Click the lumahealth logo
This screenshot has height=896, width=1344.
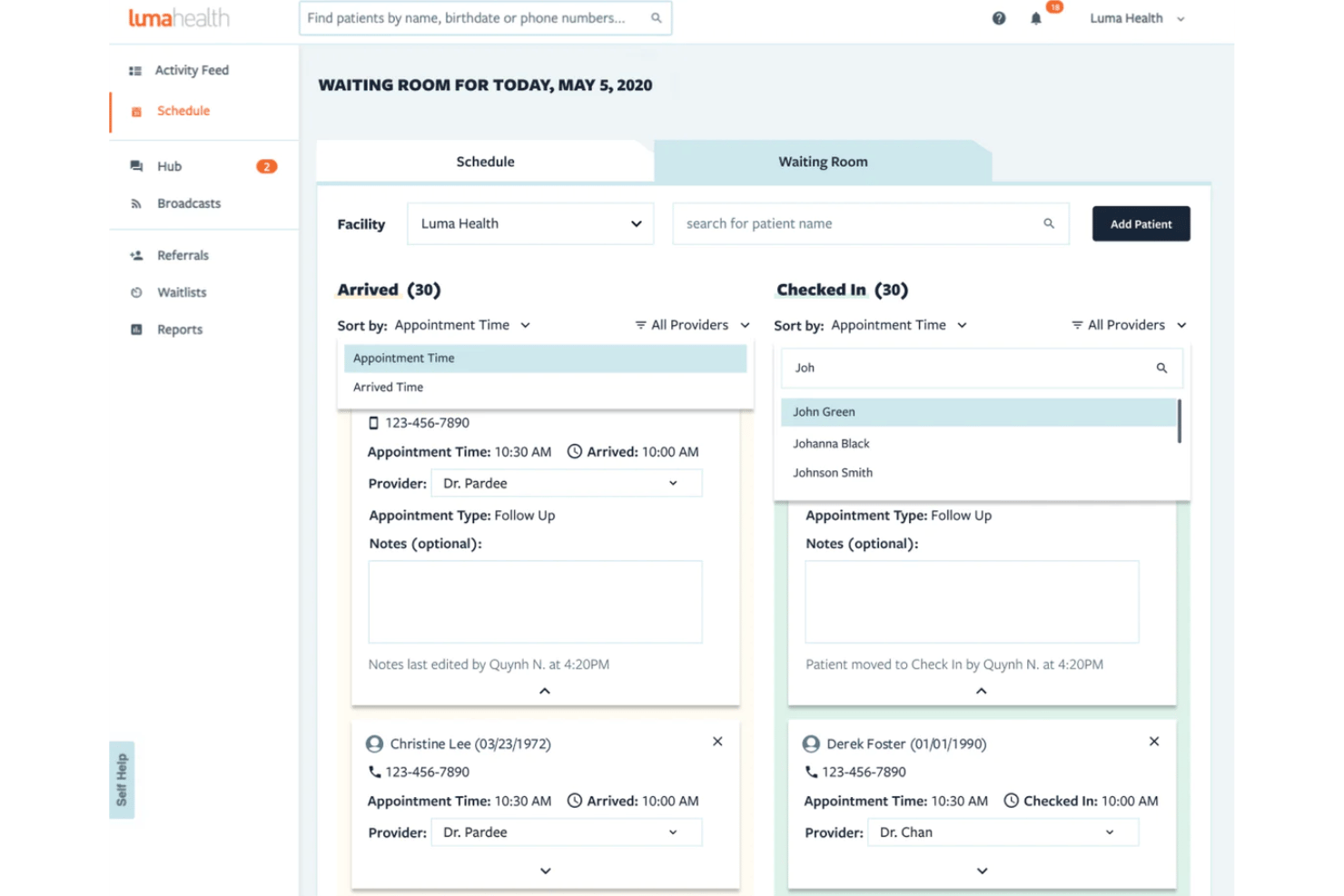click(x=179, y=18)
